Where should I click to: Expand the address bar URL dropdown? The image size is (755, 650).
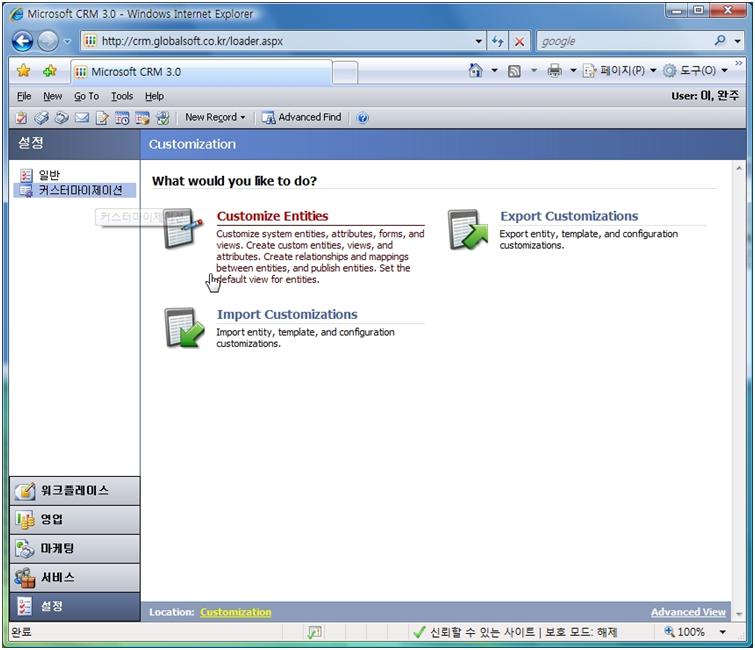coord(478,41)
